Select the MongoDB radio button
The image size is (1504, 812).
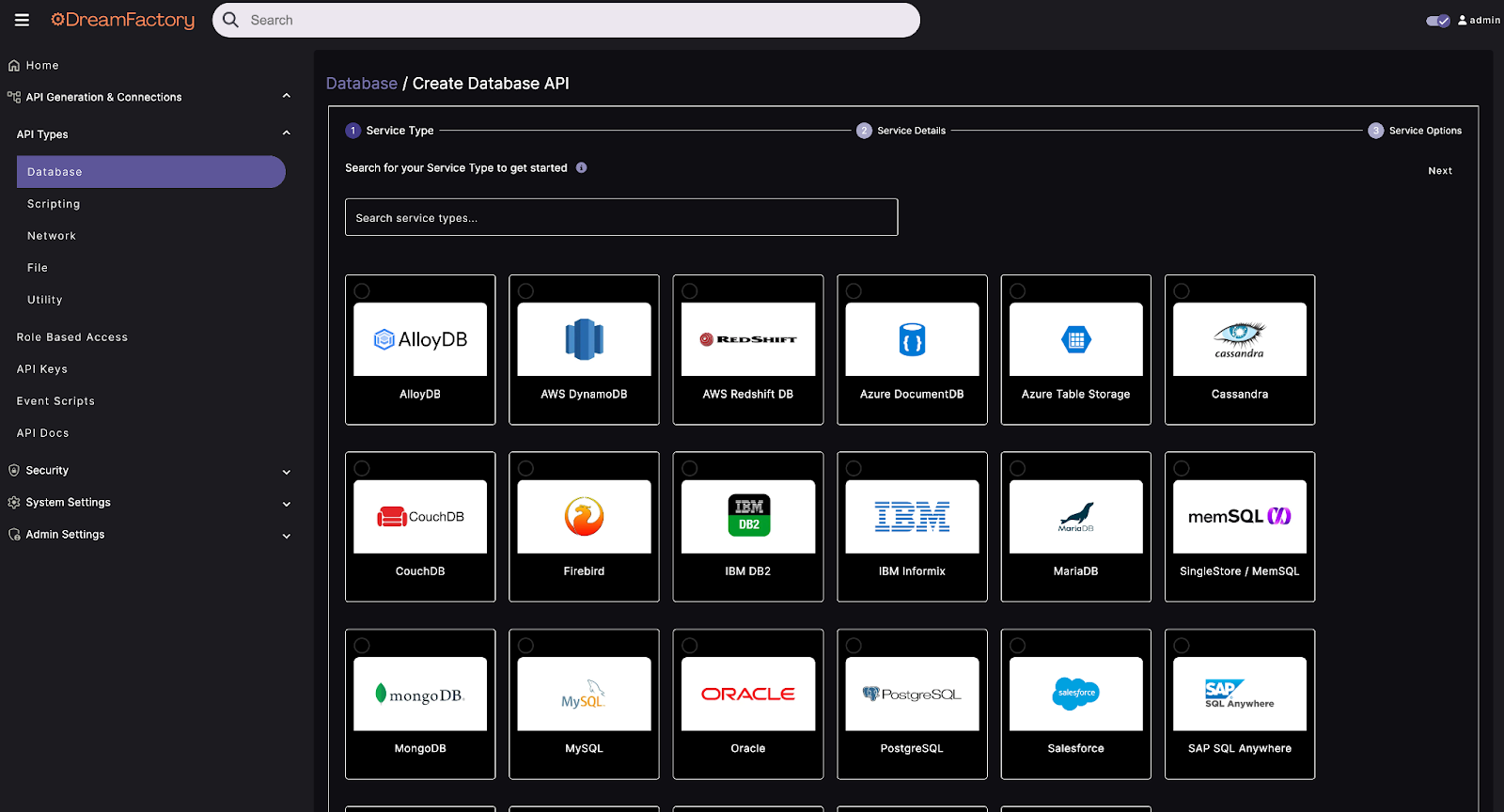click(362, 646)
